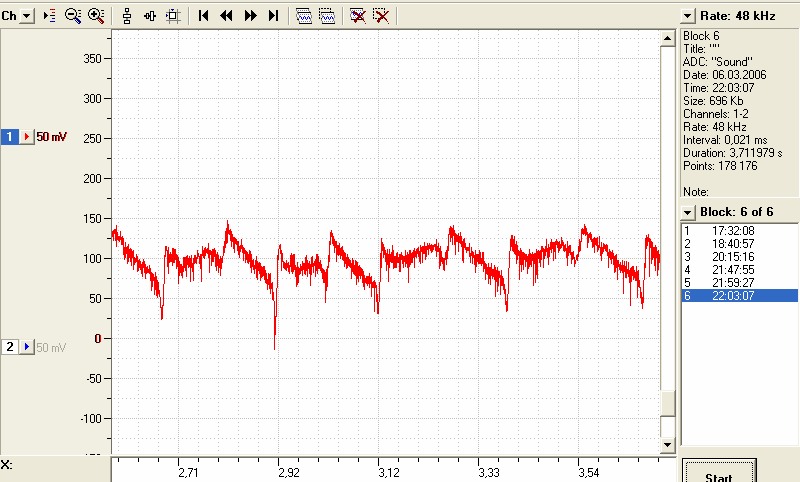Zoom in with the plus magnifier
800x482 pixels.
pyautogui.click(x=96, y=16)
